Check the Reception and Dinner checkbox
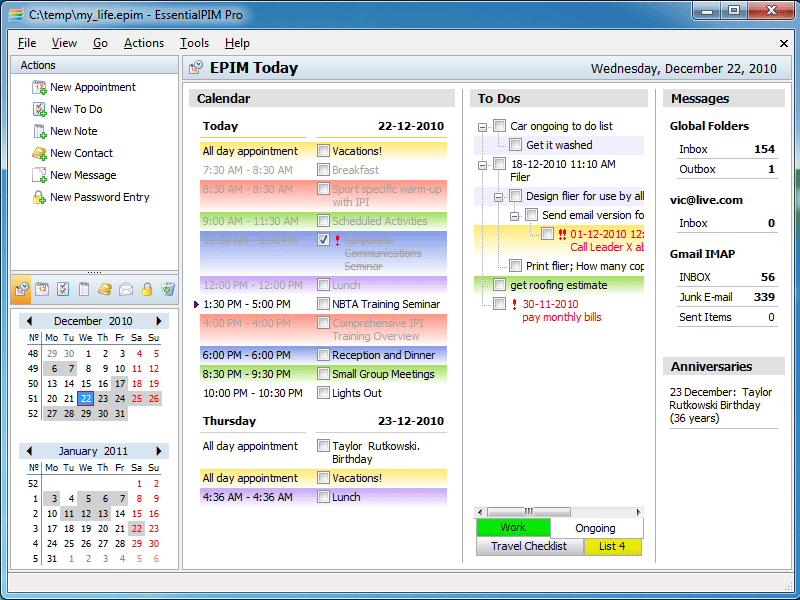The width and height of the screenshot is (800, 600). [x=323, y=355]
